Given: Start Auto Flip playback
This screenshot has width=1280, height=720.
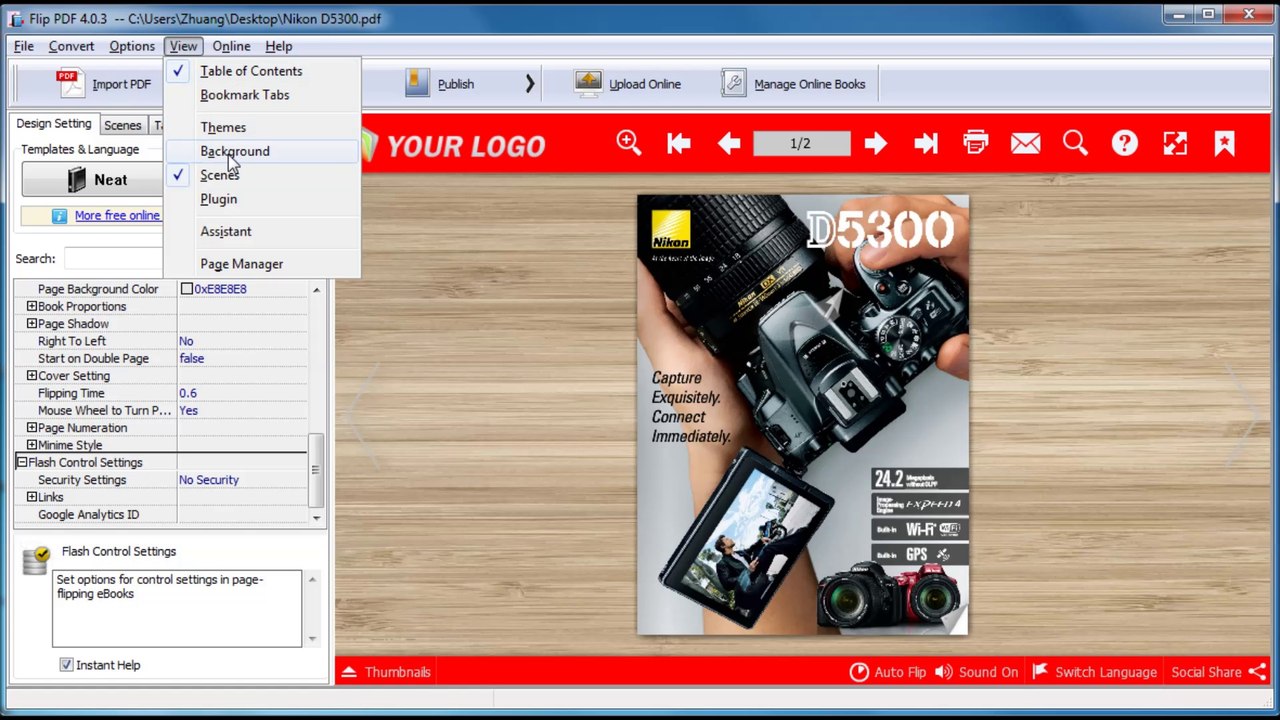Looking at the screenshot, I should (888, 672).
